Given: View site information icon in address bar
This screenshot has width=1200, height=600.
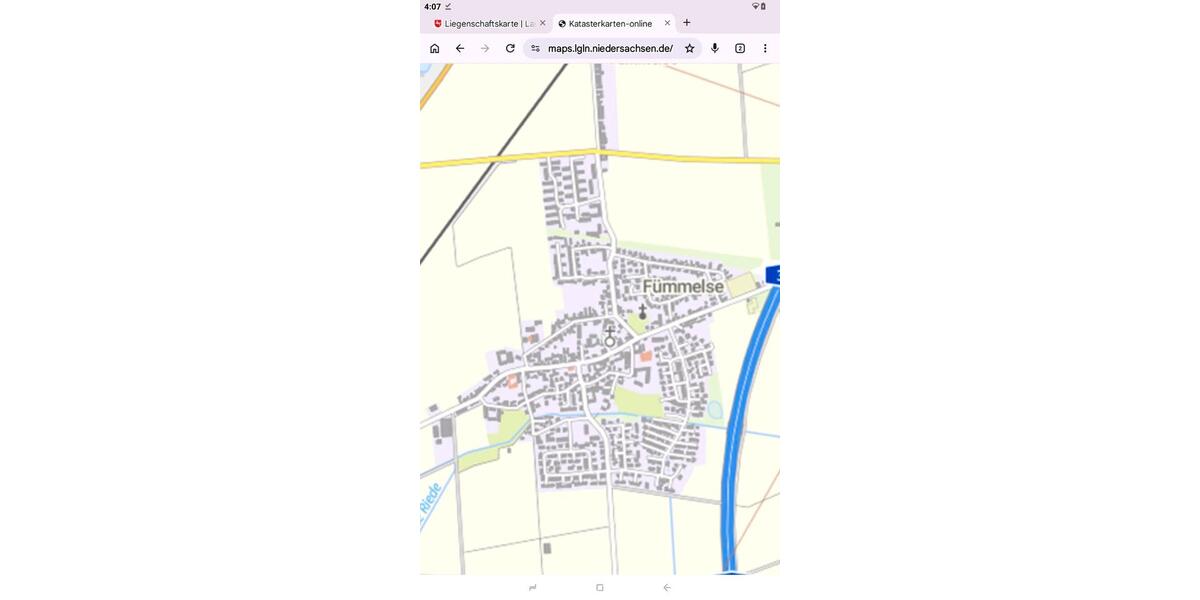Looking at the screenshot, I should click(x=535, y=48).
